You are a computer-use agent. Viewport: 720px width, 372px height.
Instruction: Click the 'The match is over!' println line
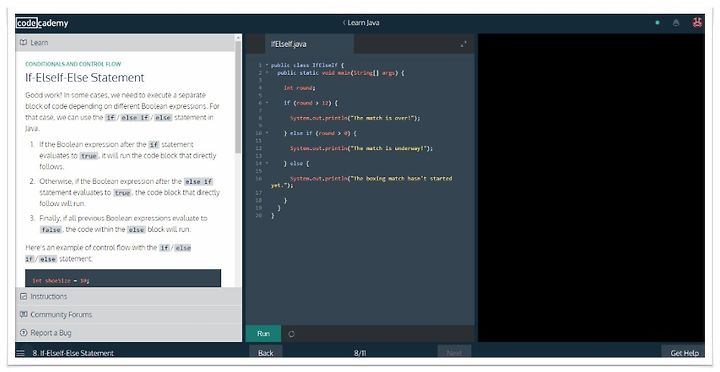(355, 118)
